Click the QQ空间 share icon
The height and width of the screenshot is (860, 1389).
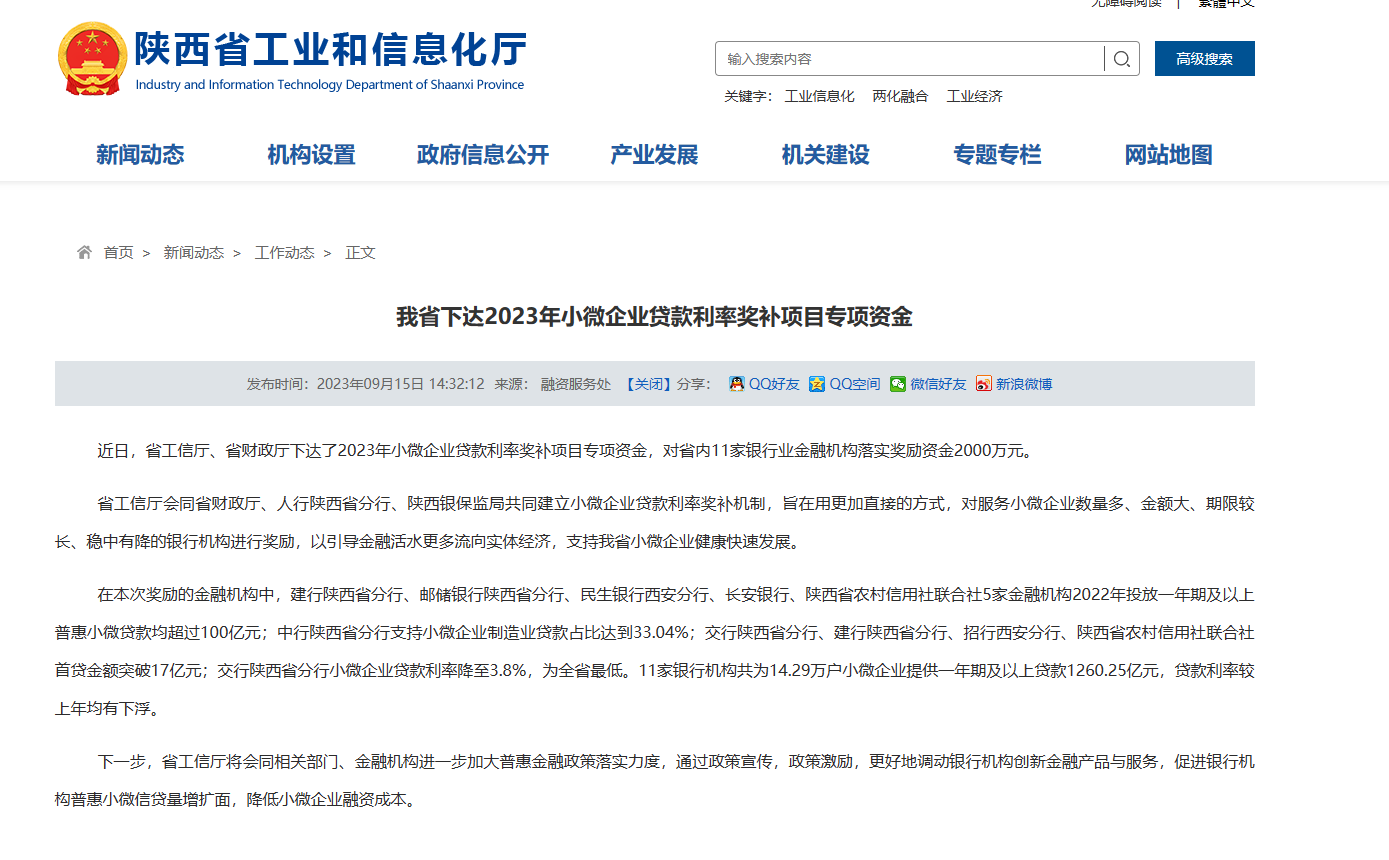tap(816, 383)
